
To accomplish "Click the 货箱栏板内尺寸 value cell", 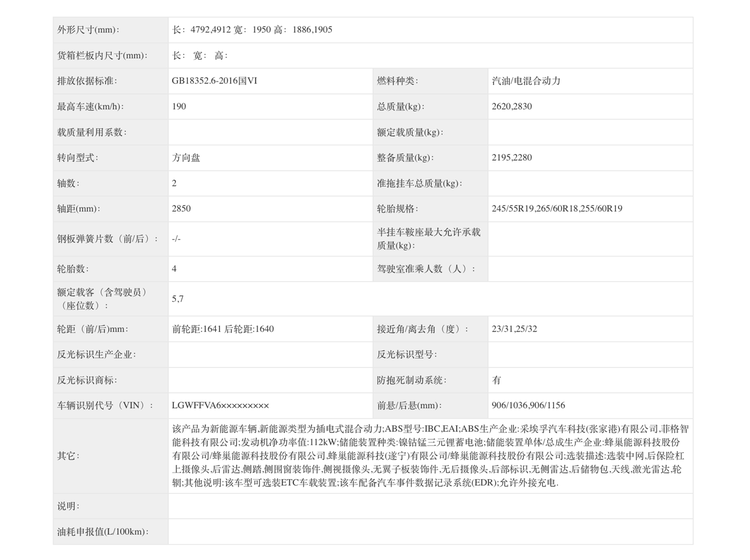I will [x=430, y=55].
